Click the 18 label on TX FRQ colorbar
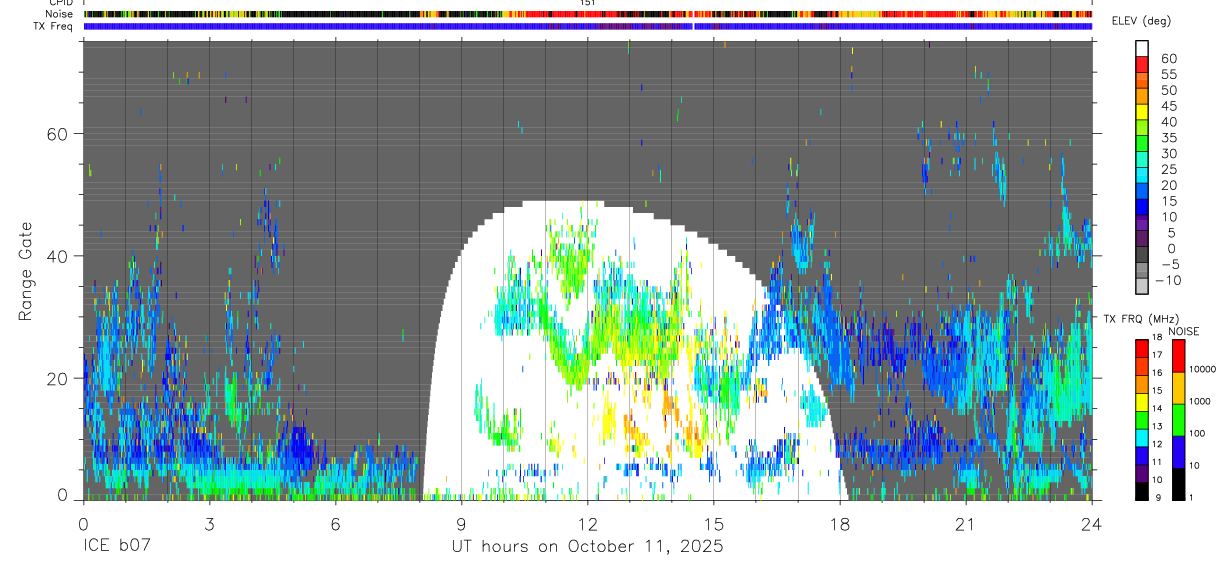 click(1158, 339)
